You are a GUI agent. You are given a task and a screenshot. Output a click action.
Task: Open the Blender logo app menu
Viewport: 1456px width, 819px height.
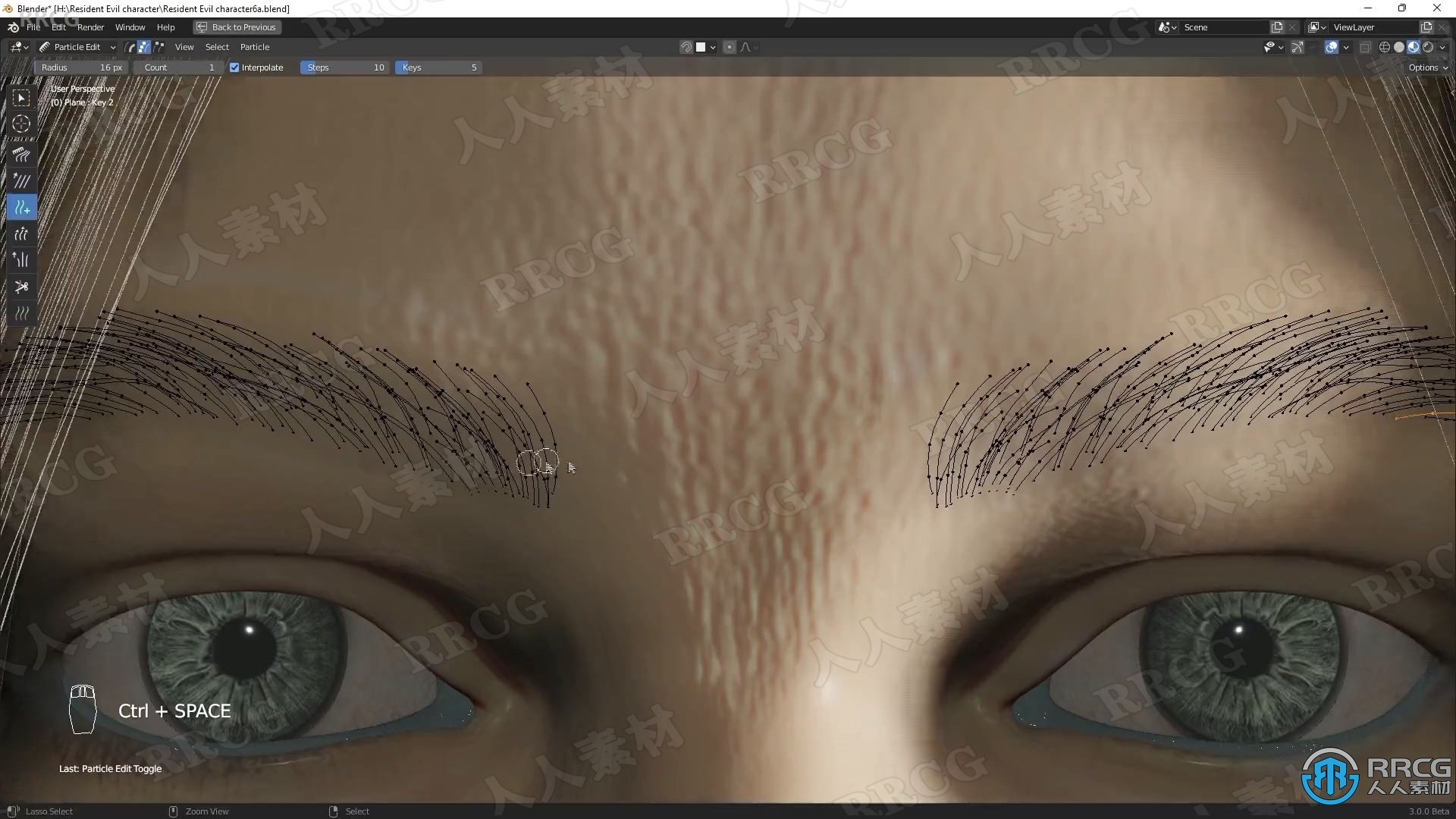[13, 27]
